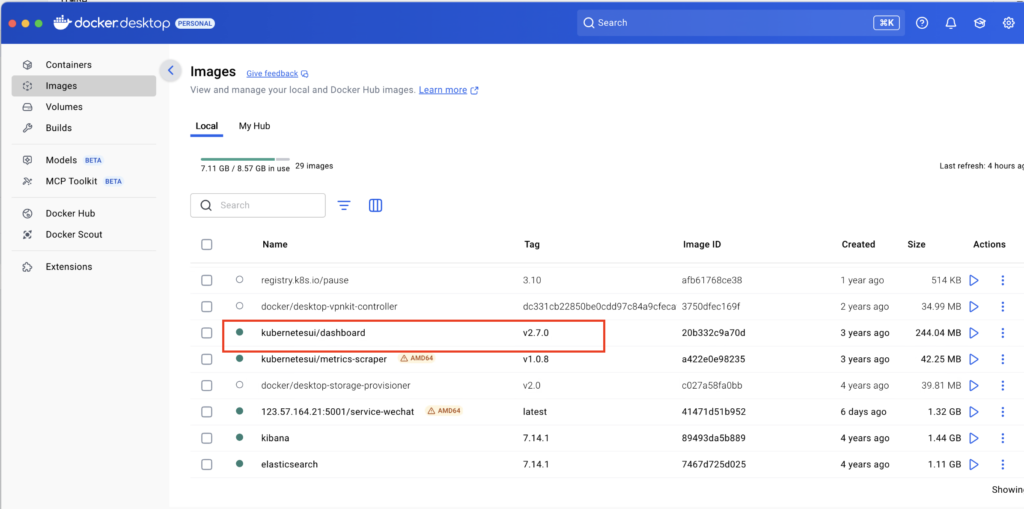Sort by the Name column header
The image size is (1024, 509).
pos(275,244)
